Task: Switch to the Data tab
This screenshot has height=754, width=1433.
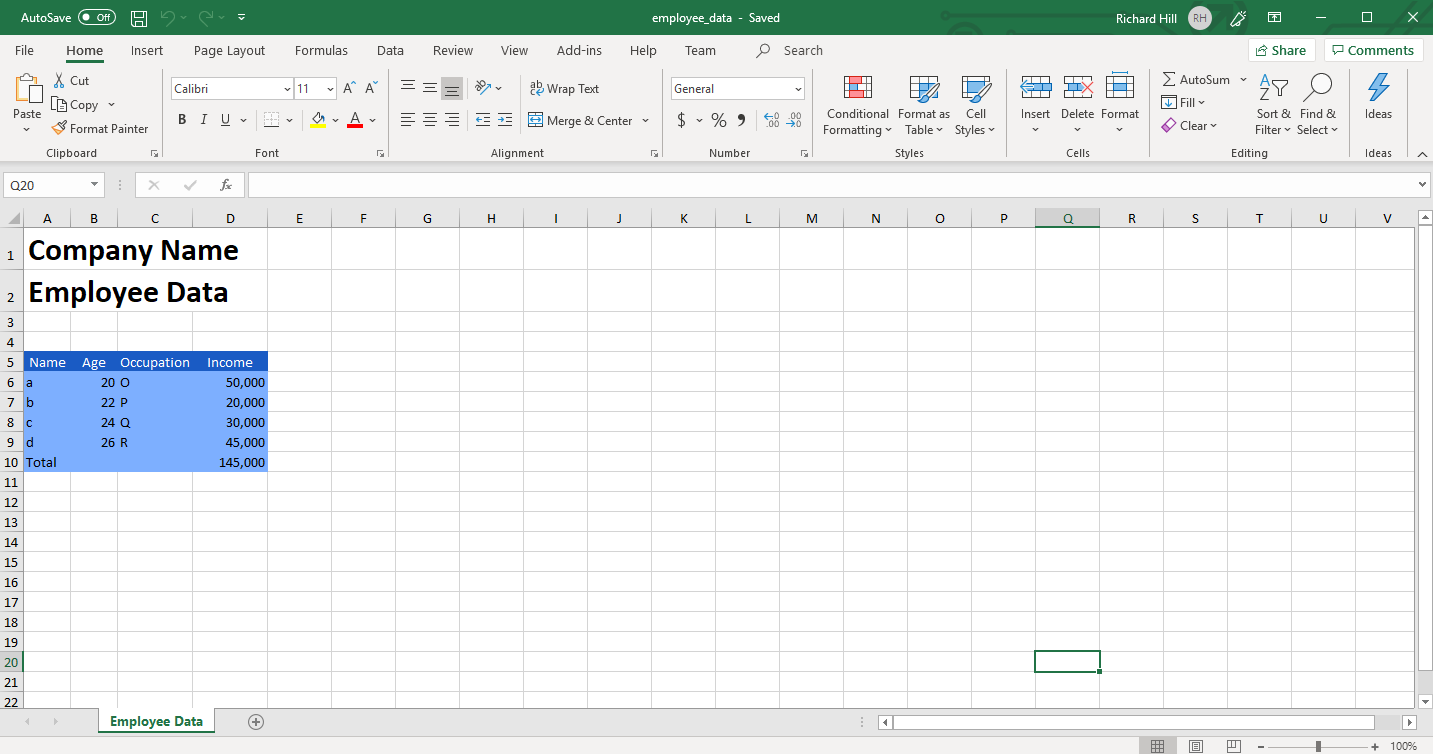Action: click(390, 50)
